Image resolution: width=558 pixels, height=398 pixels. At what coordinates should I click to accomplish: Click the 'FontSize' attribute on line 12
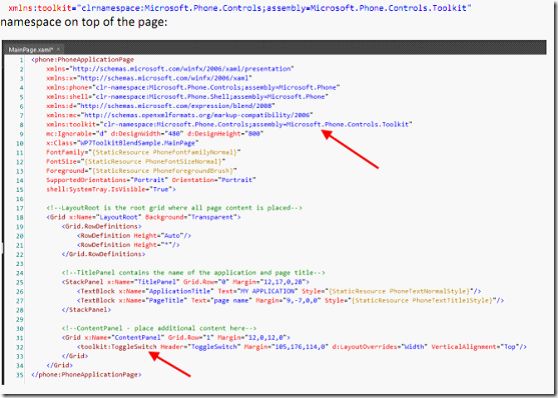(61, 161)
